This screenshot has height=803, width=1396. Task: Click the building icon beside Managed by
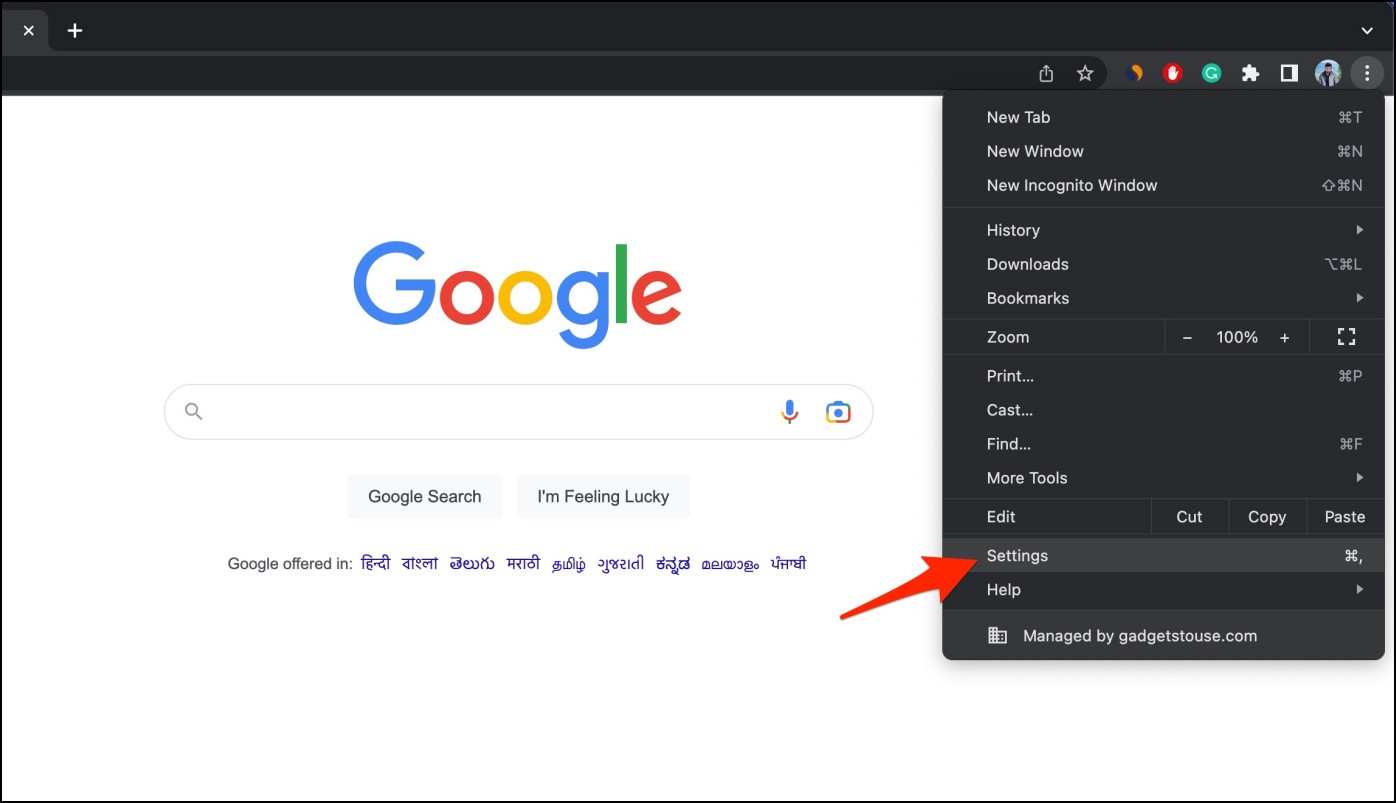997,636
